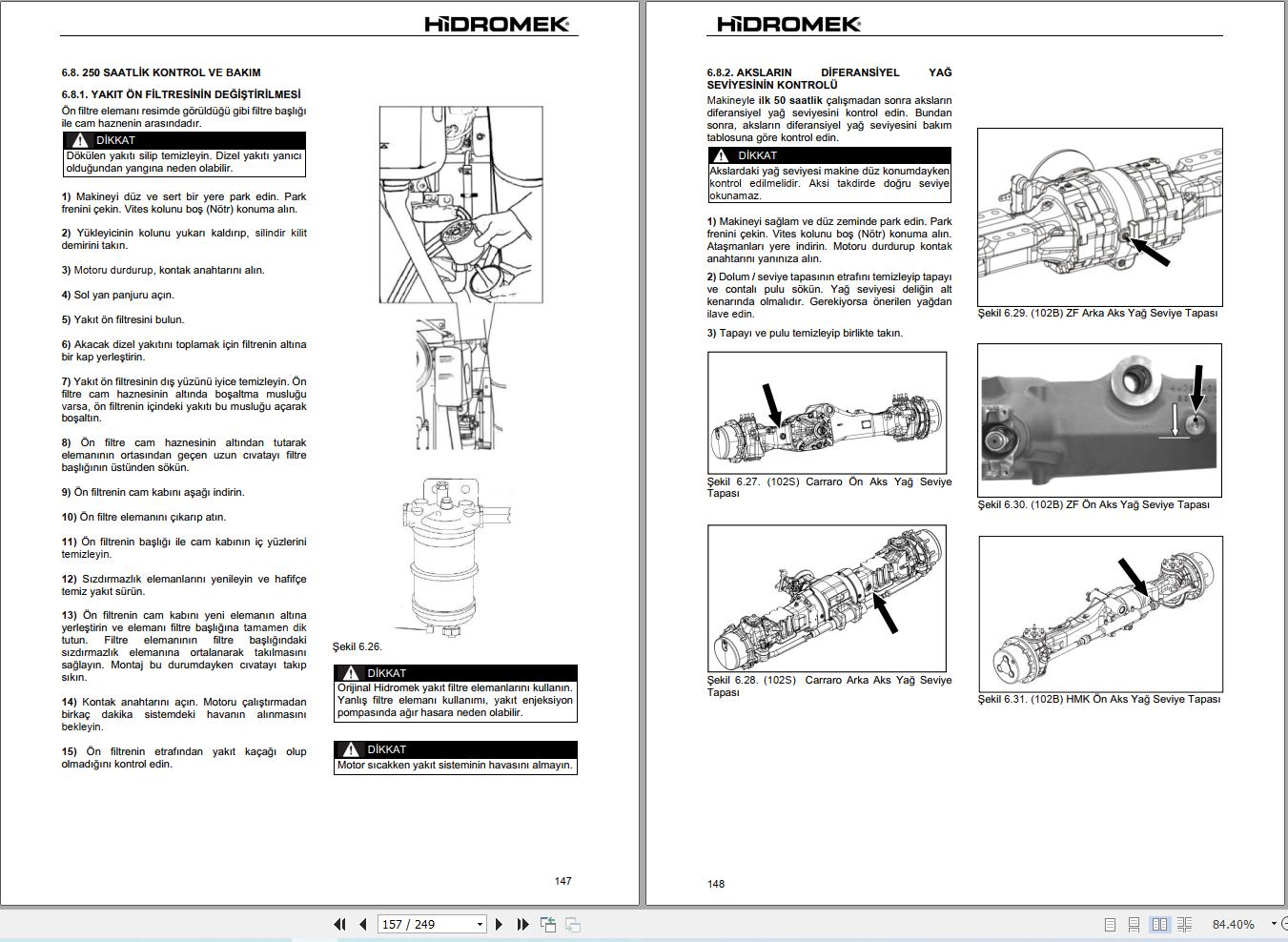
Task: Click step 9) Ön filtrenin cam kabını
Action: (x=153, y=492)
